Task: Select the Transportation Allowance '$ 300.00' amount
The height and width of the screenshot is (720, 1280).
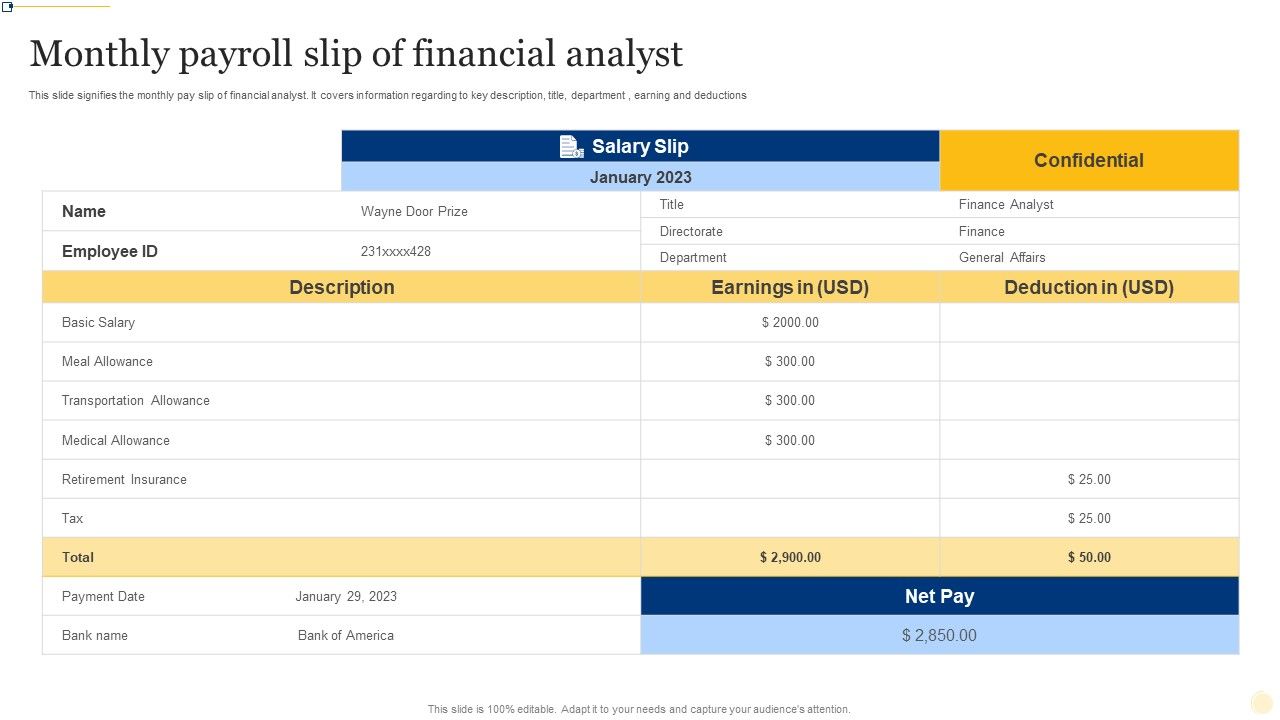Action: 790,400
